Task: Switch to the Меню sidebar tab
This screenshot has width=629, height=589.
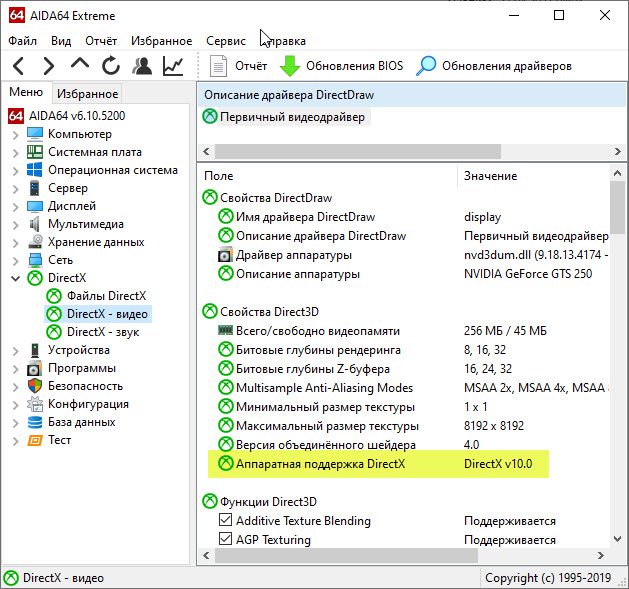Action: [x=26, y=92]
